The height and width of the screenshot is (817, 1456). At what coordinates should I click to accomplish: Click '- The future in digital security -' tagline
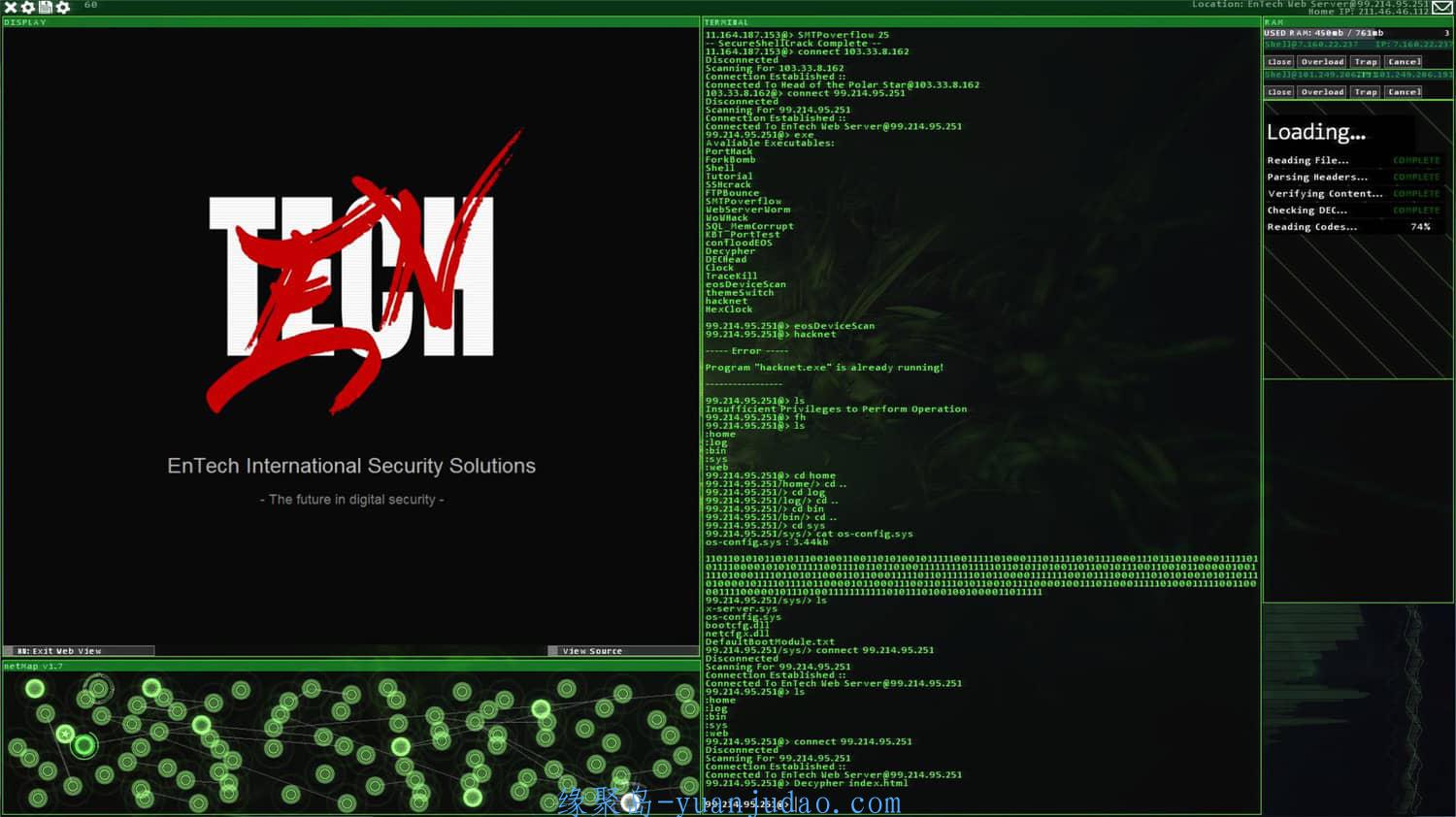pos(351,500)
